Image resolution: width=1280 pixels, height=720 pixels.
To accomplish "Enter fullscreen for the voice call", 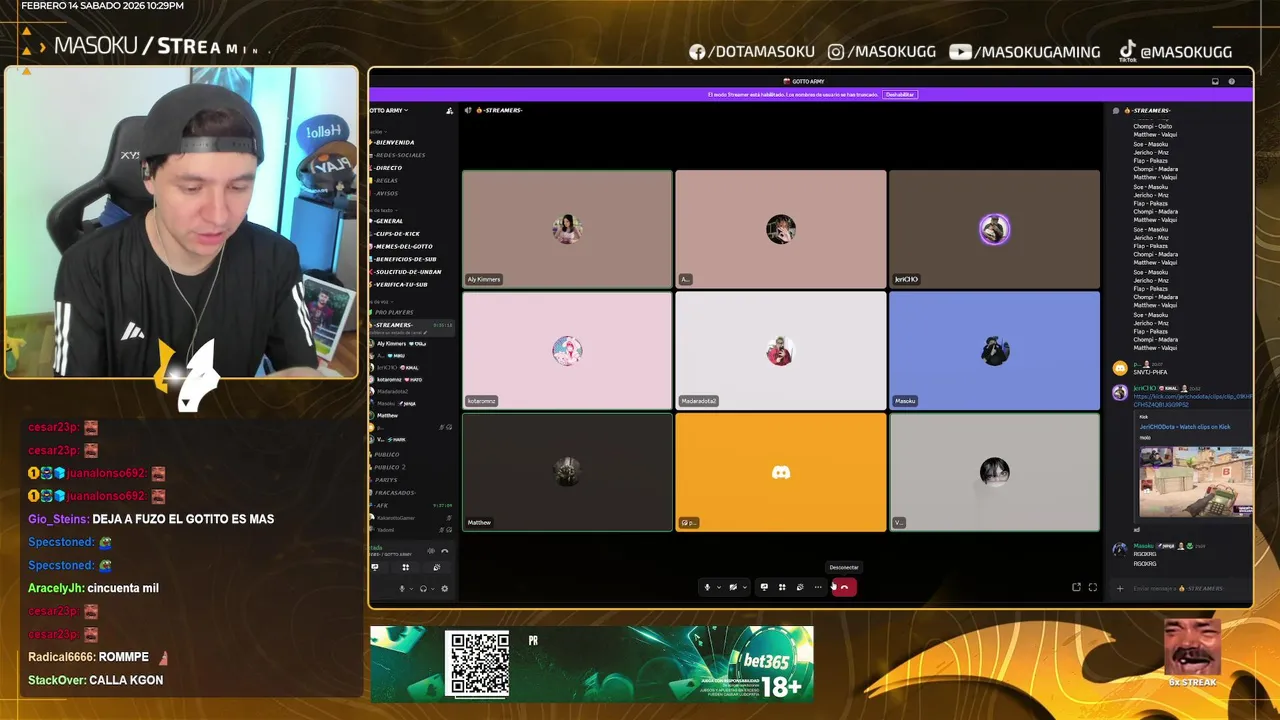I will [x=1093, y=587].
